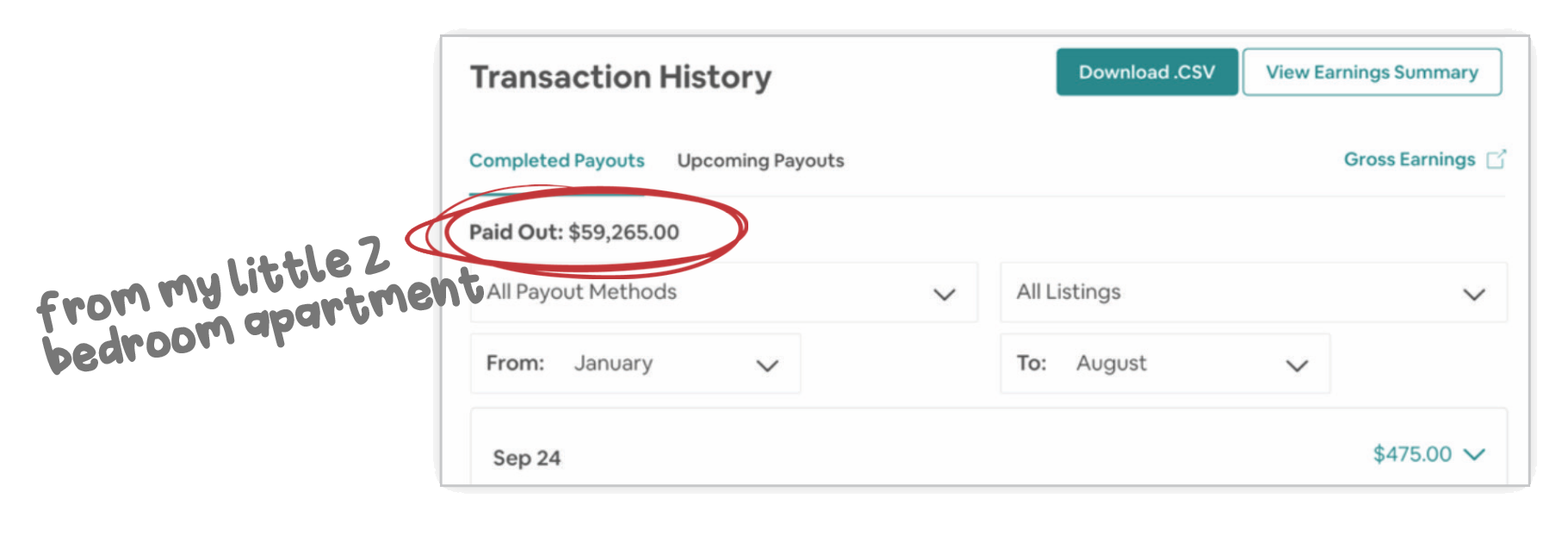Viewport: 1568px width, 548px height.
Task: Switch to Completed Payouts tab
Action: tap(556, 161)
